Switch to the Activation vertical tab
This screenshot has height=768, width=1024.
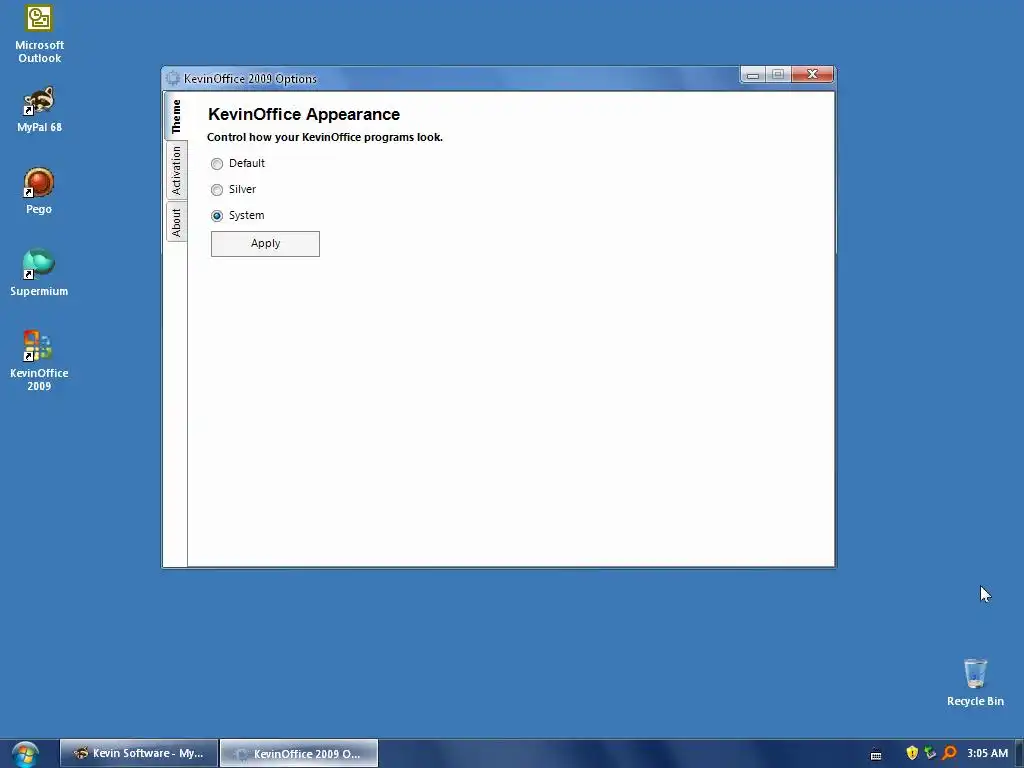[176, 170]
